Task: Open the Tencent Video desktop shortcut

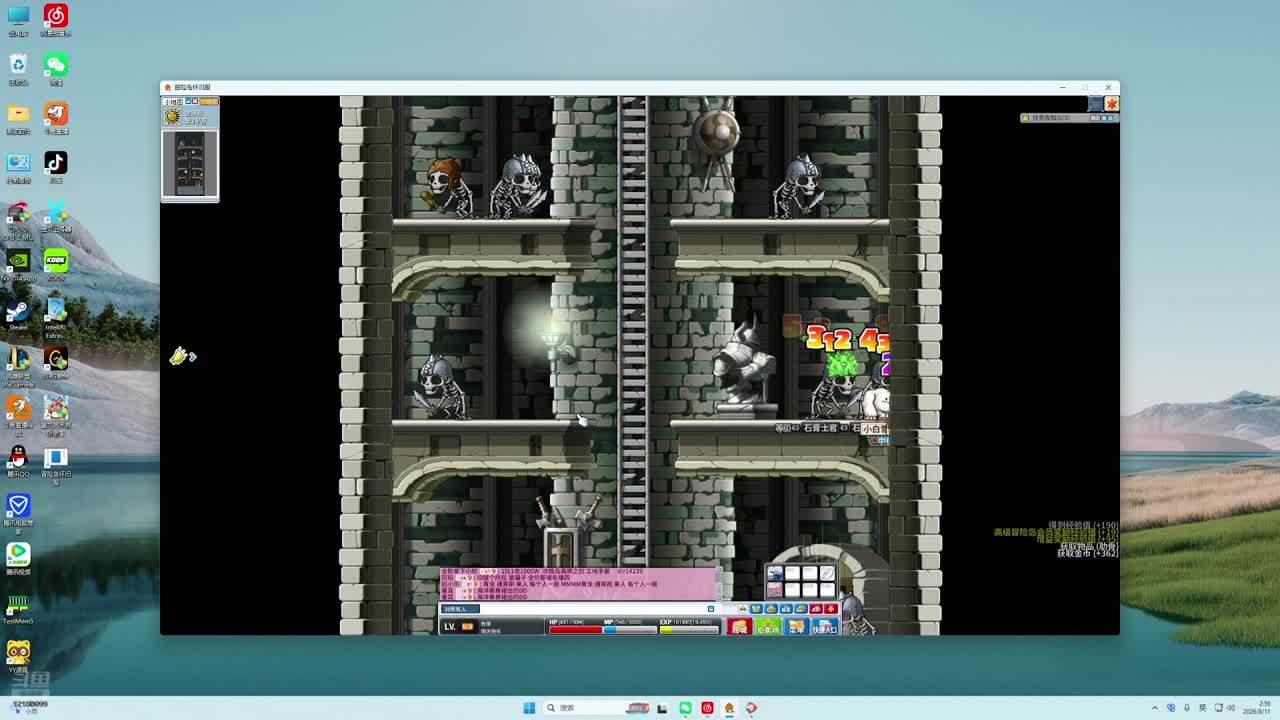Action: [18, 554]
